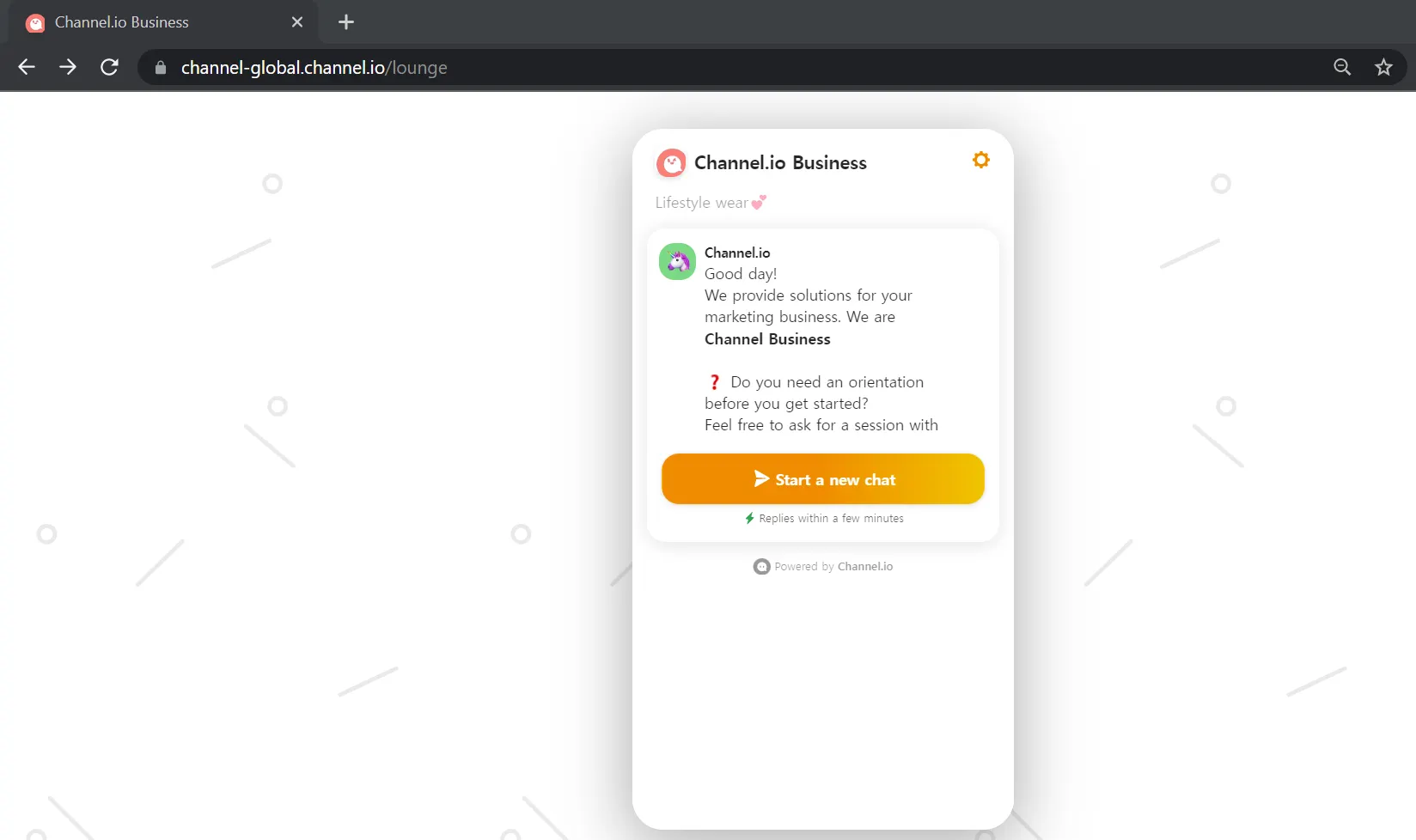Select the Channel.io Business browser tab
1416x840 pixels.
pos(163,22)
